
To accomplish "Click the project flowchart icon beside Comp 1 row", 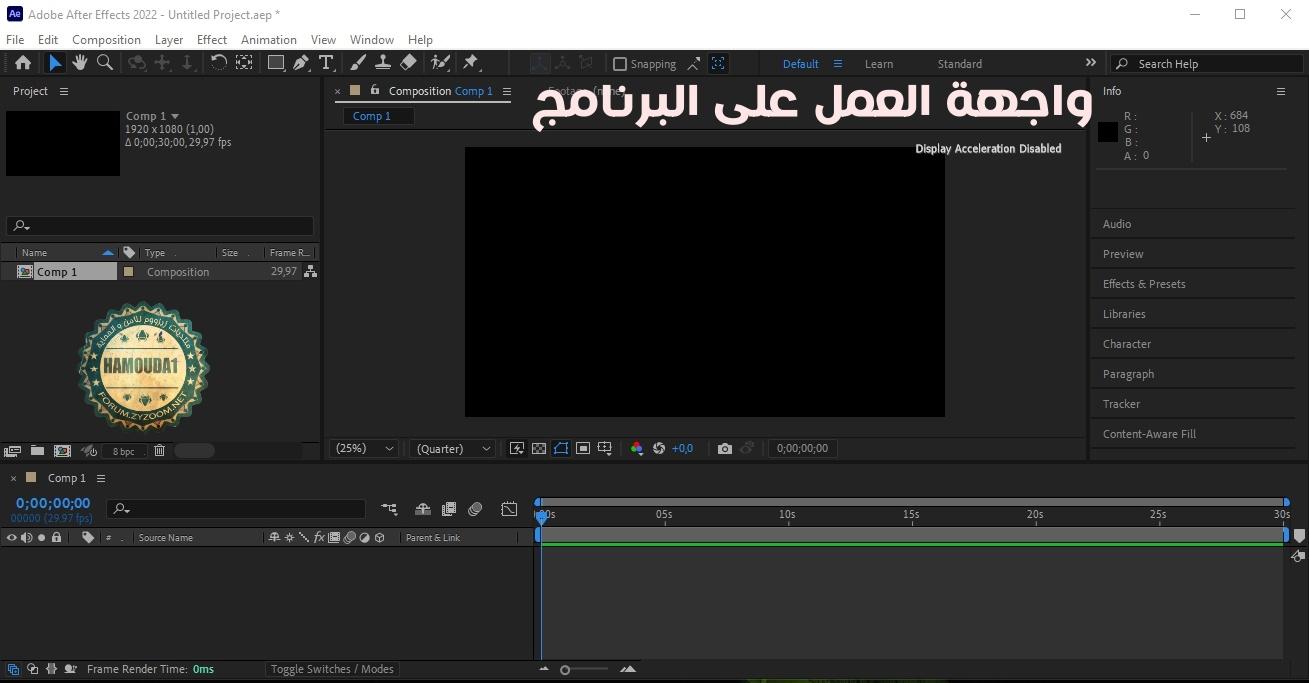I will (310, 271).
